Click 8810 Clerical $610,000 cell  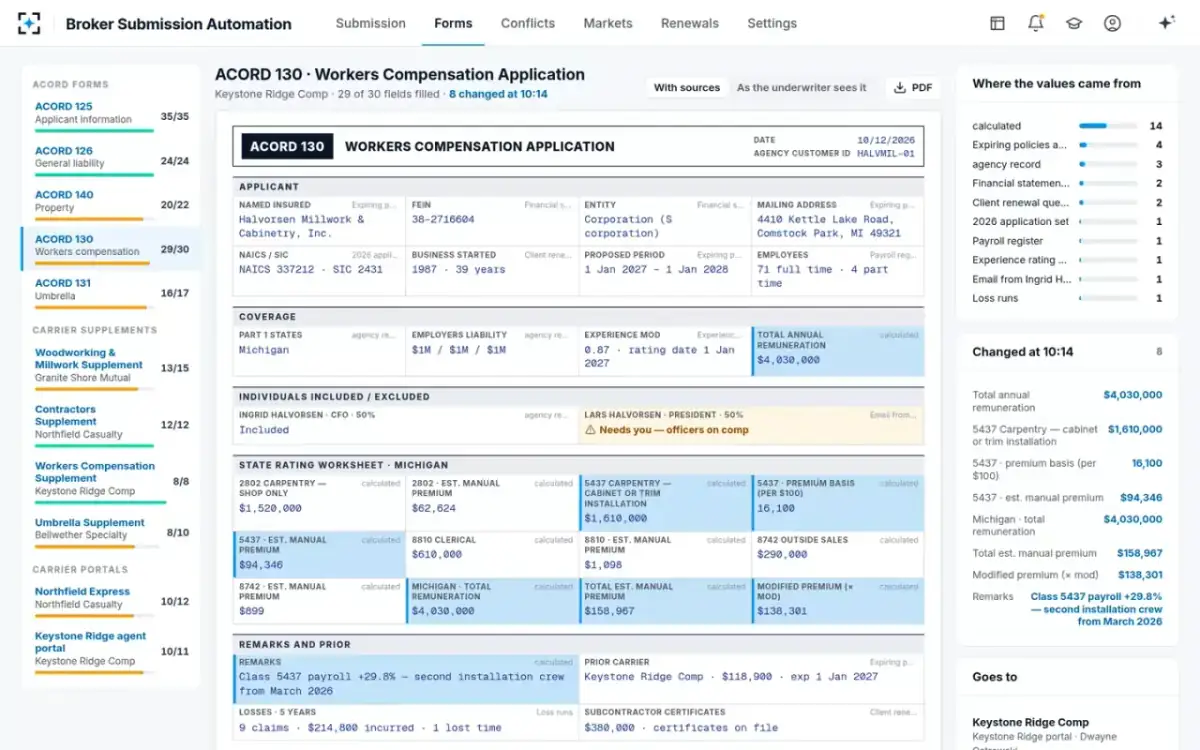[x=492, y=553]
